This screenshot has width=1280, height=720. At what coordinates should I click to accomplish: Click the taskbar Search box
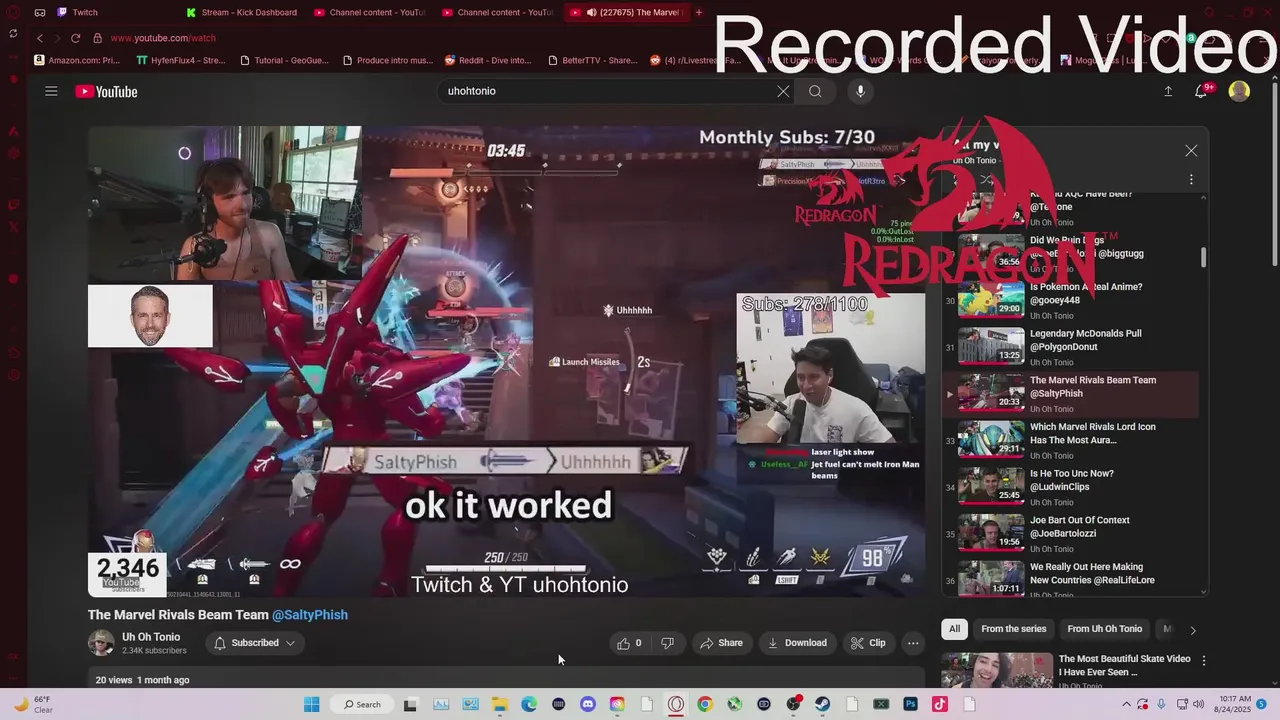point(362,704)
